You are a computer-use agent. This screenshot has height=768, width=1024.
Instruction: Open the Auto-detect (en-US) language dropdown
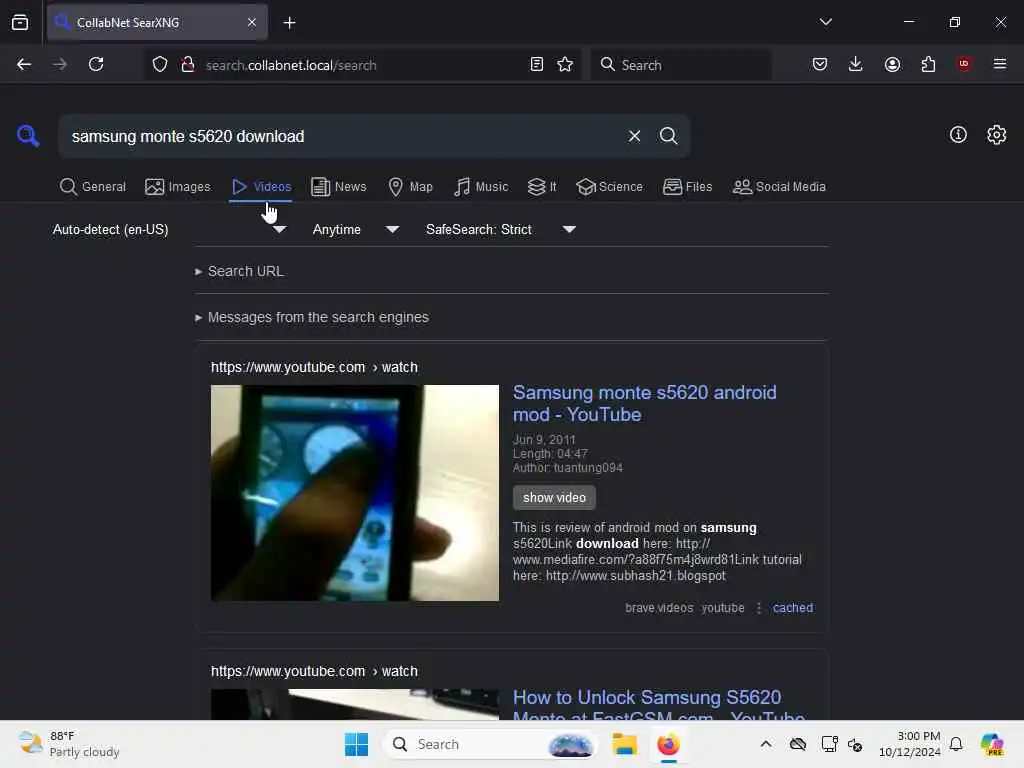click(169, 229)
